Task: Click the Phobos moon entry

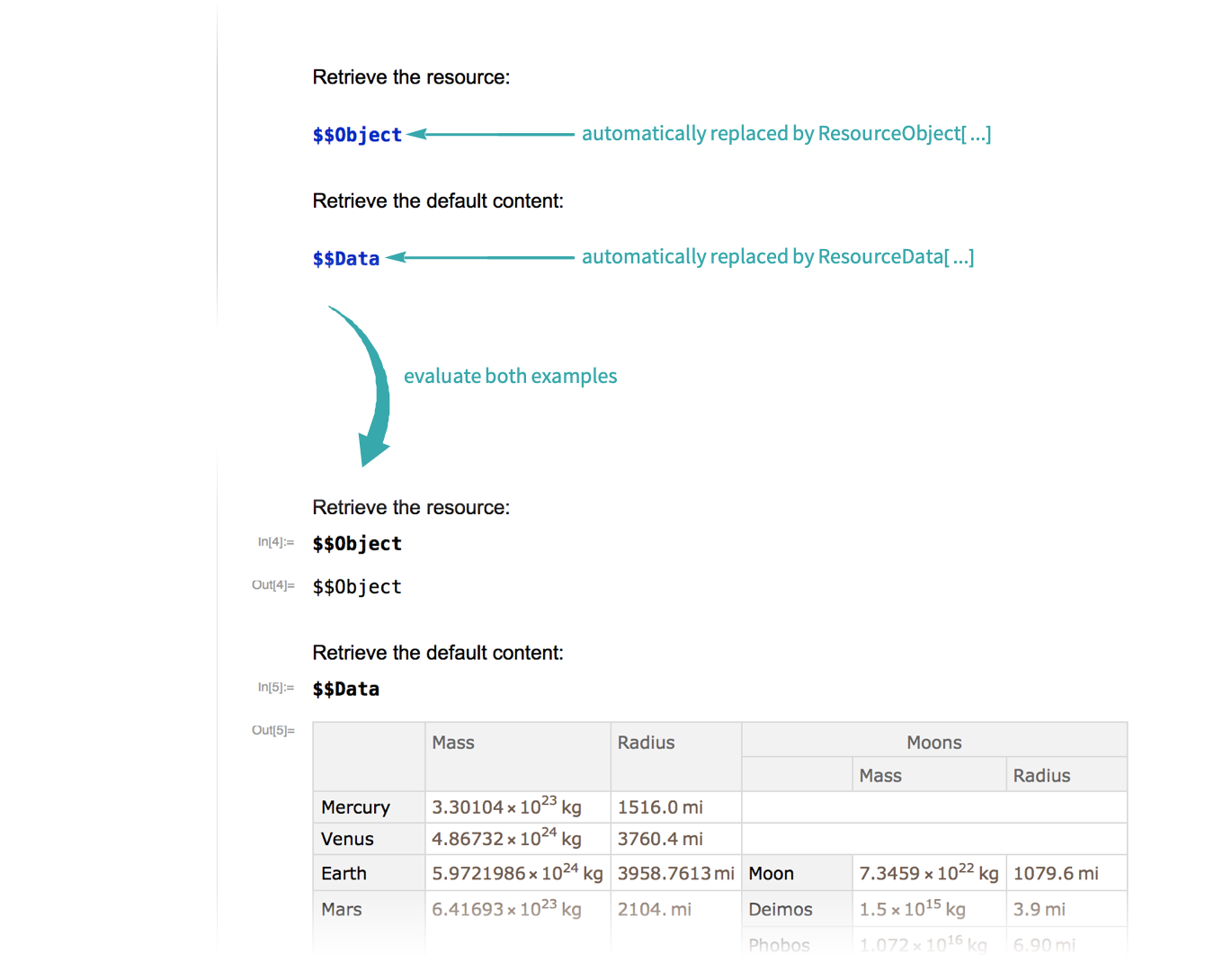Action: point(779,945)
